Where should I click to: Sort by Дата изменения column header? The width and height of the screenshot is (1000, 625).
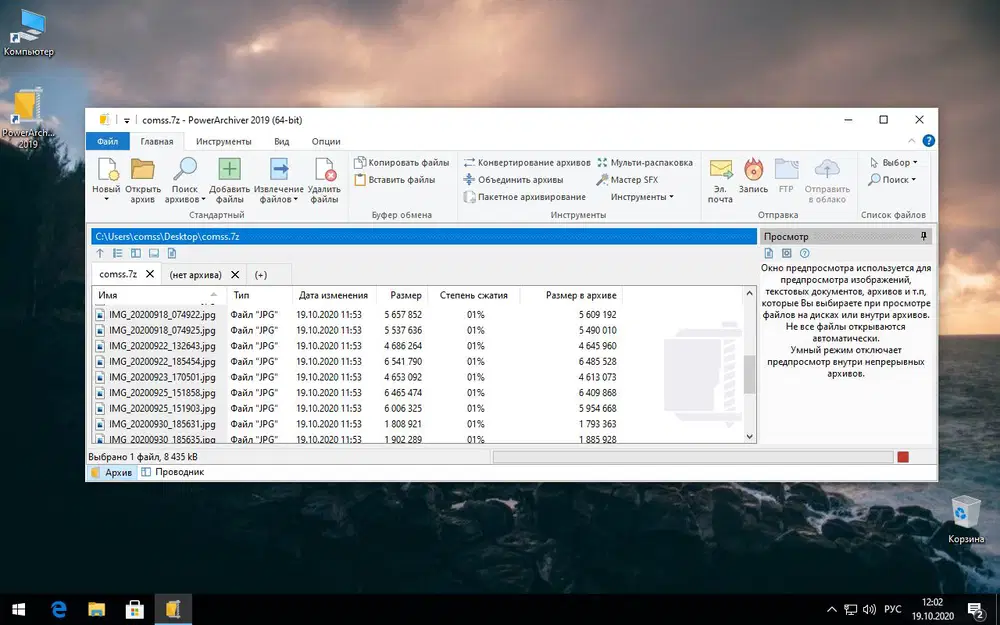tap(334, 295)
